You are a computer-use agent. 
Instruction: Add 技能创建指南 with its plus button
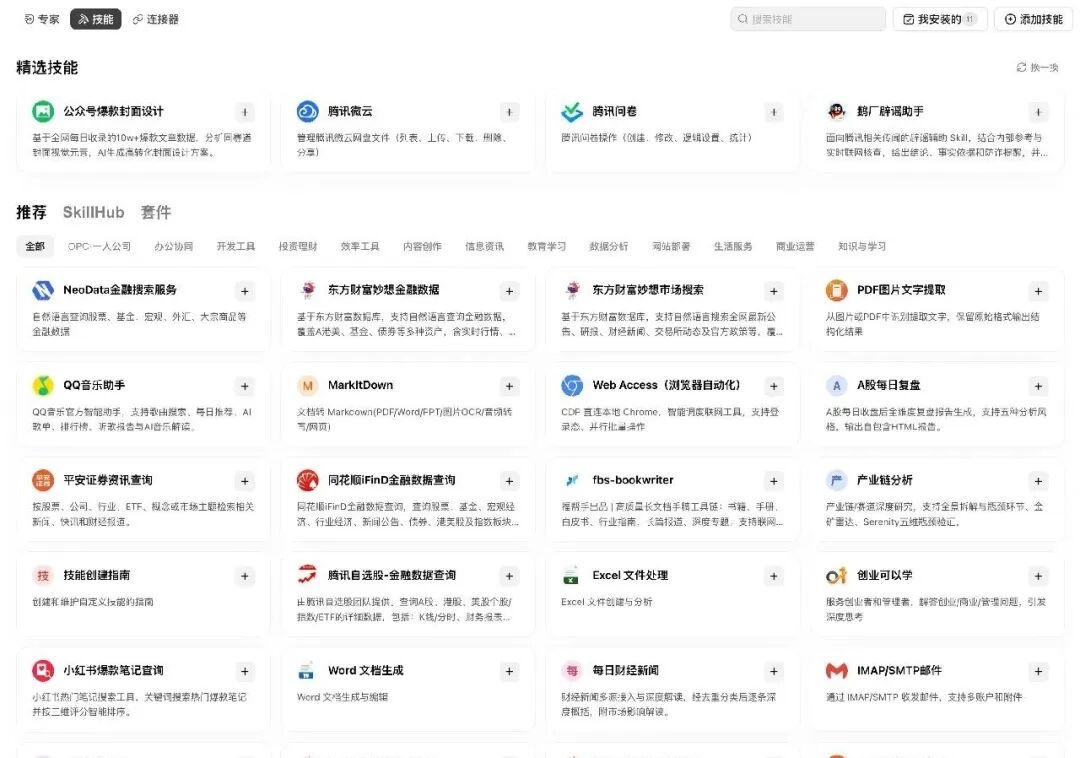245,576
